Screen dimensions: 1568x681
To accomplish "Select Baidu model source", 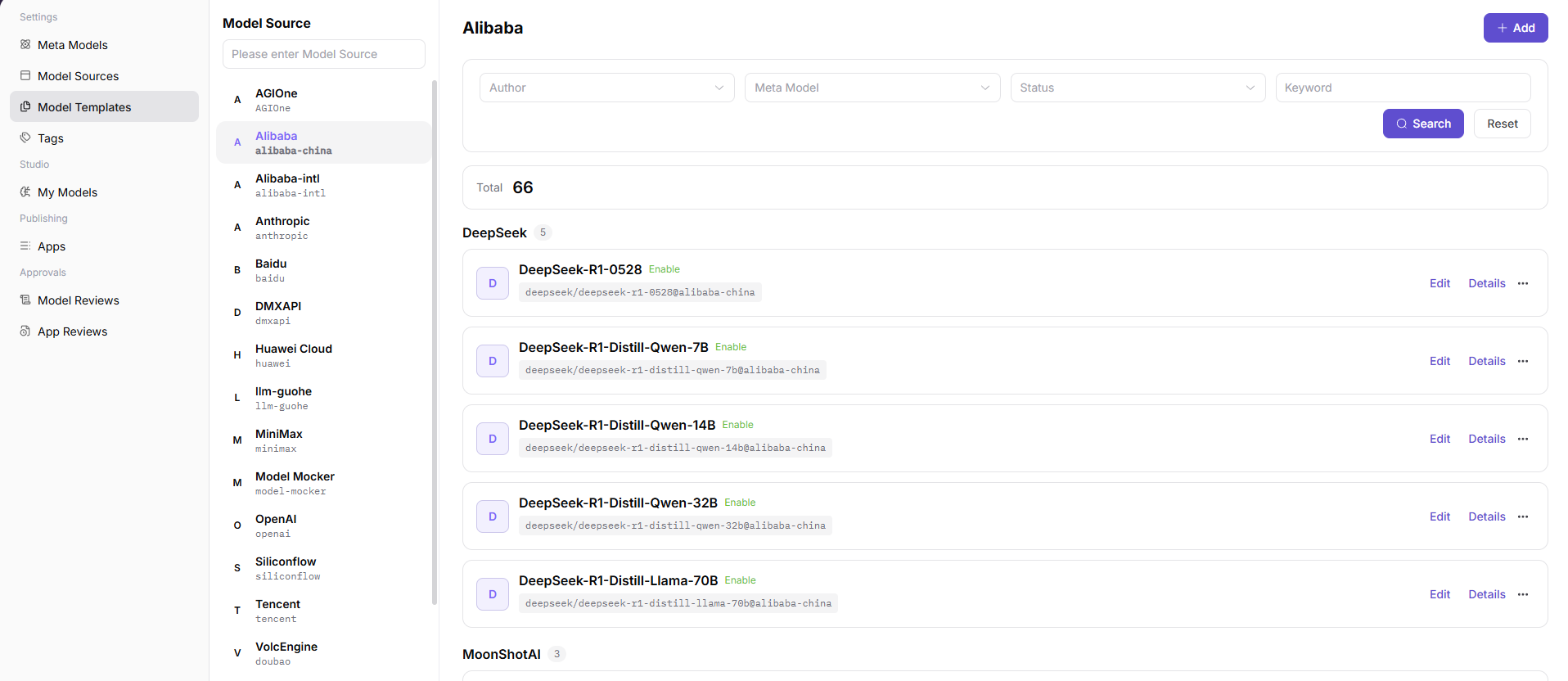I will 323,270.
